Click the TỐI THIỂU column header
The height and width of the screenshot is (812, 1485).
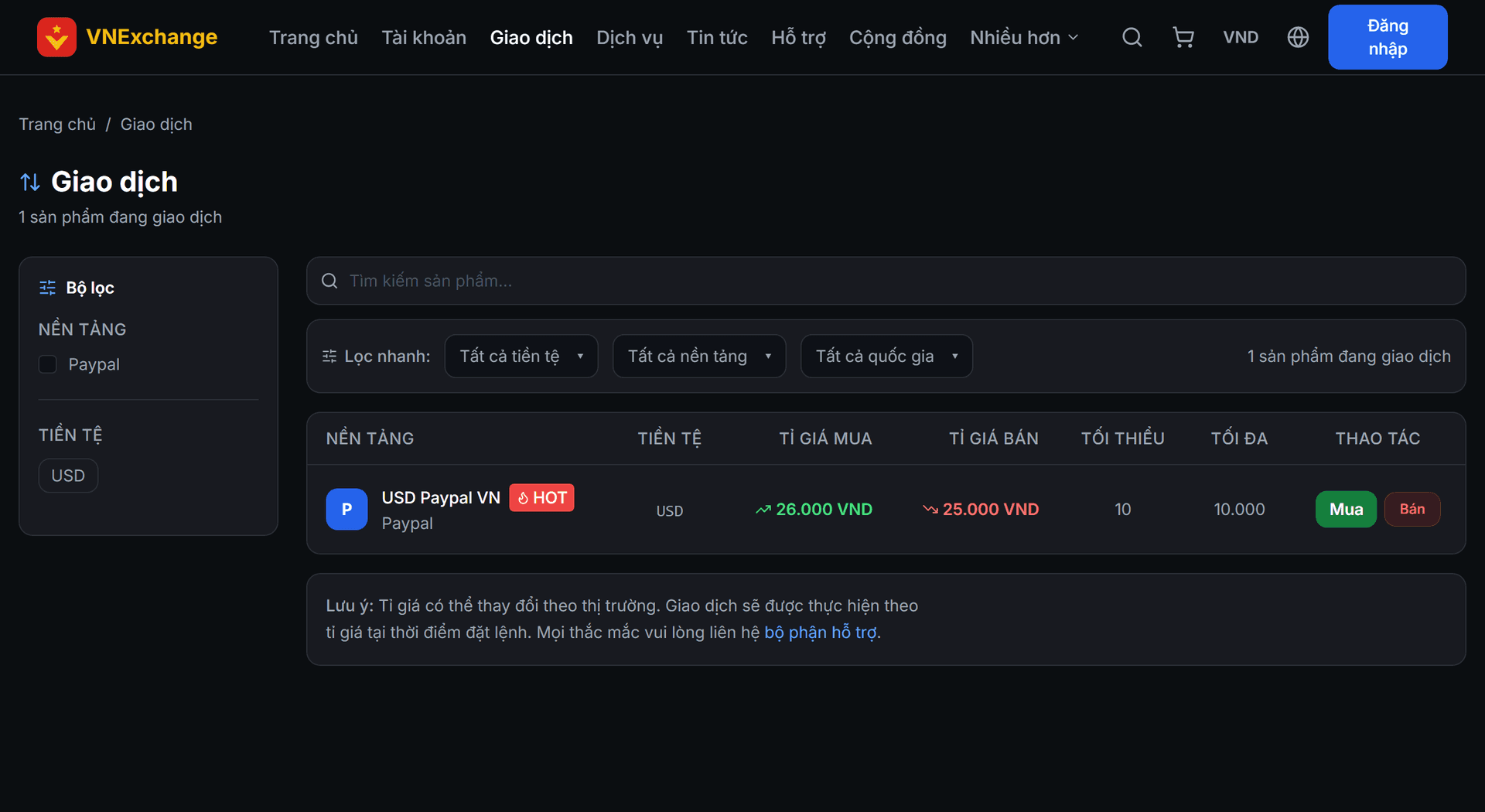pos(1123,438)
